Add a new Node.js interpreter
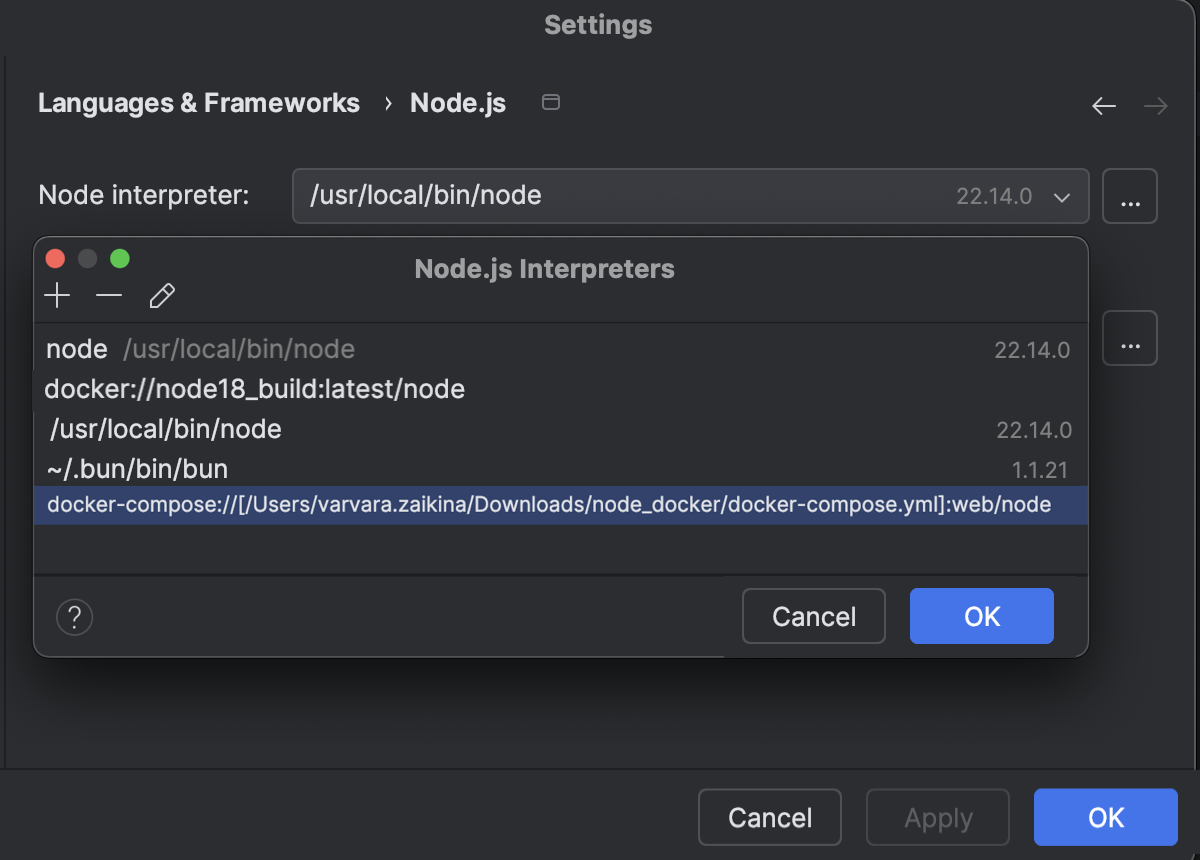 [57, 295]
